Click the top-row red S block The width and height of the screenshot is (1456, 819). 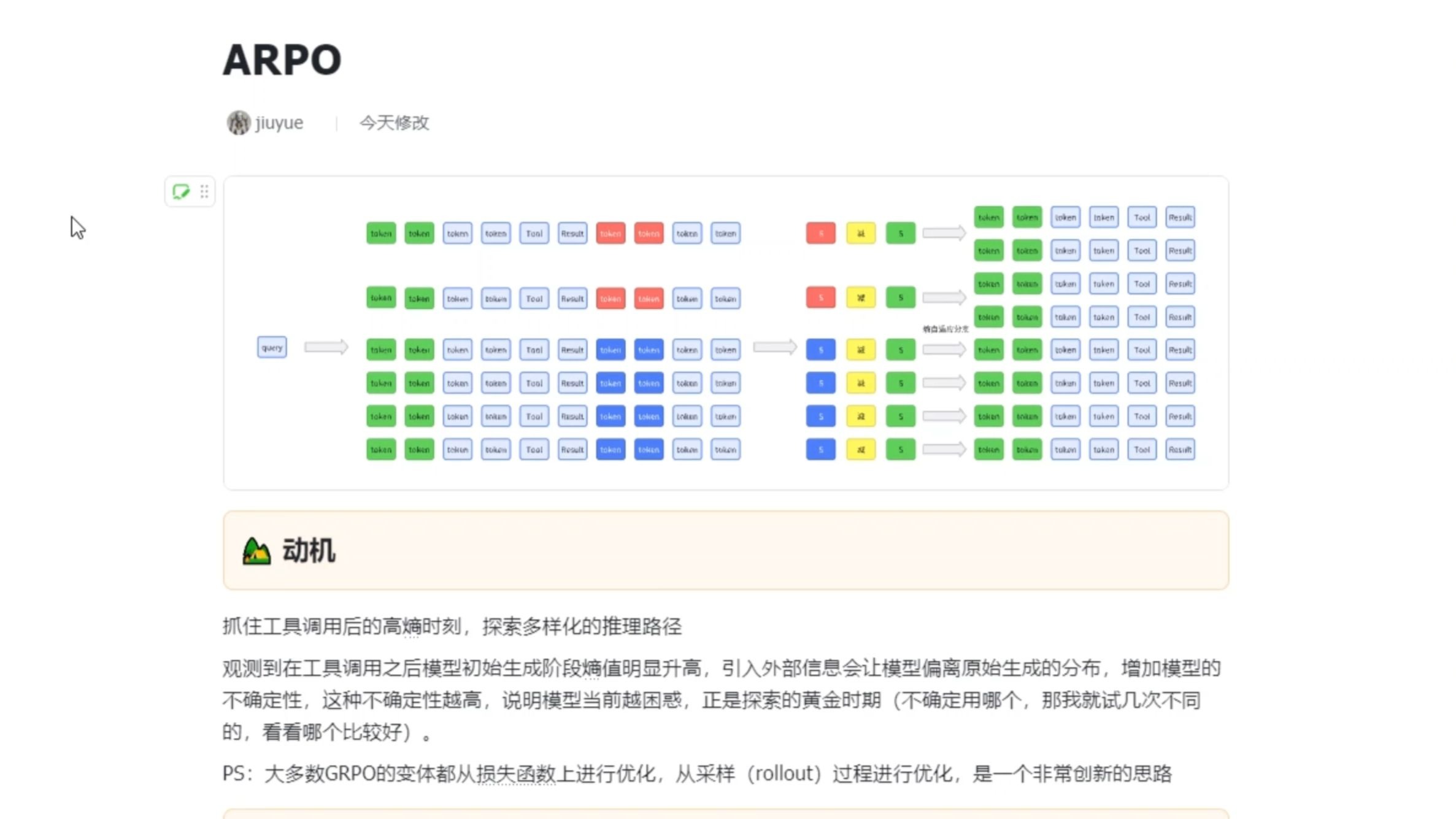(821, 233)
